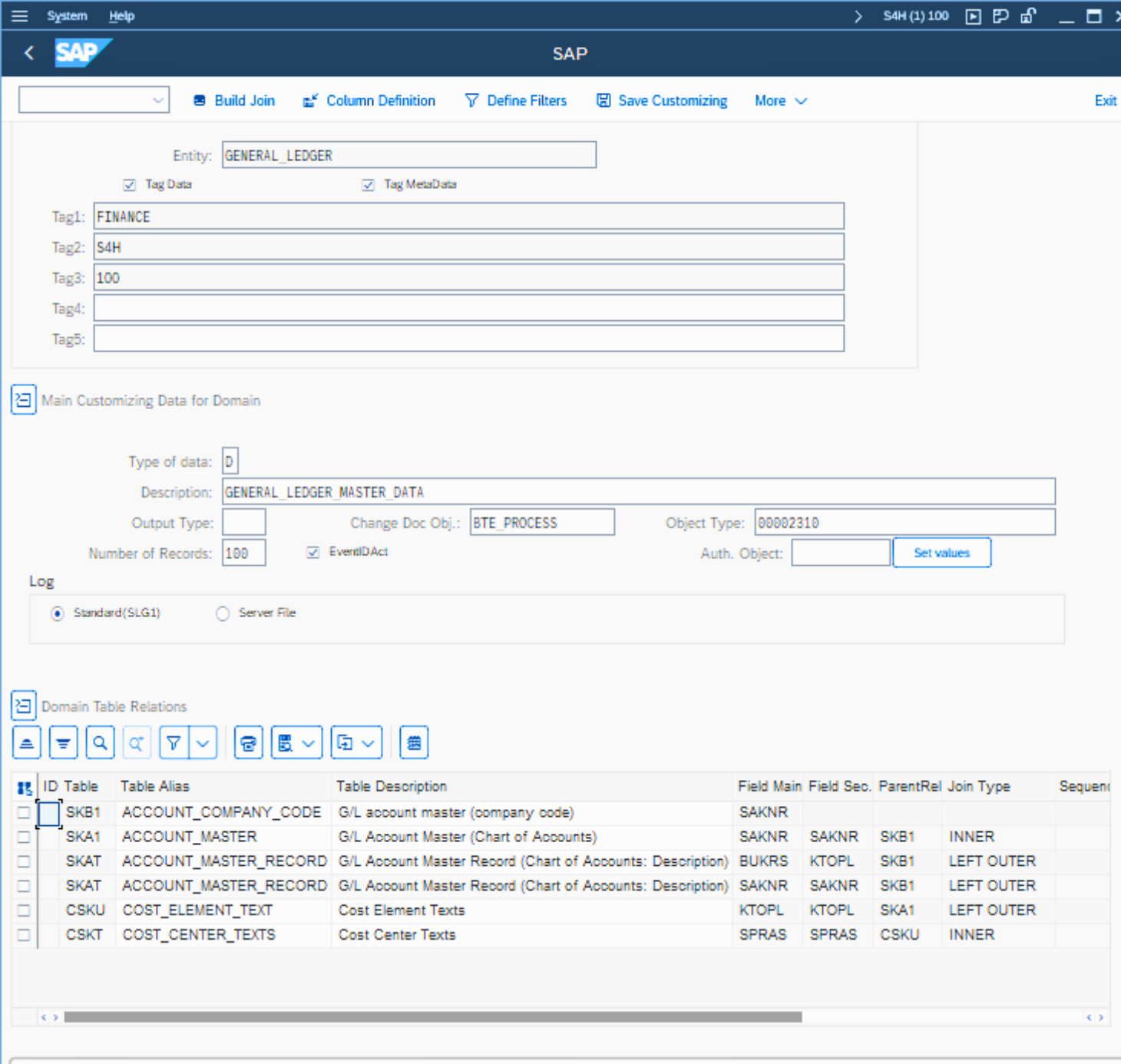Open the command field dropdown
This screenshot has height=1064, width=1121.
click(x=158, y=101)
